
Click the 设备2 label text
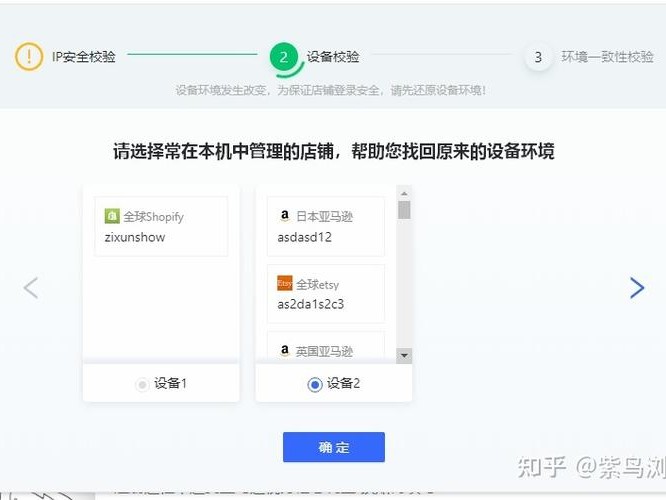coord(343,383)
